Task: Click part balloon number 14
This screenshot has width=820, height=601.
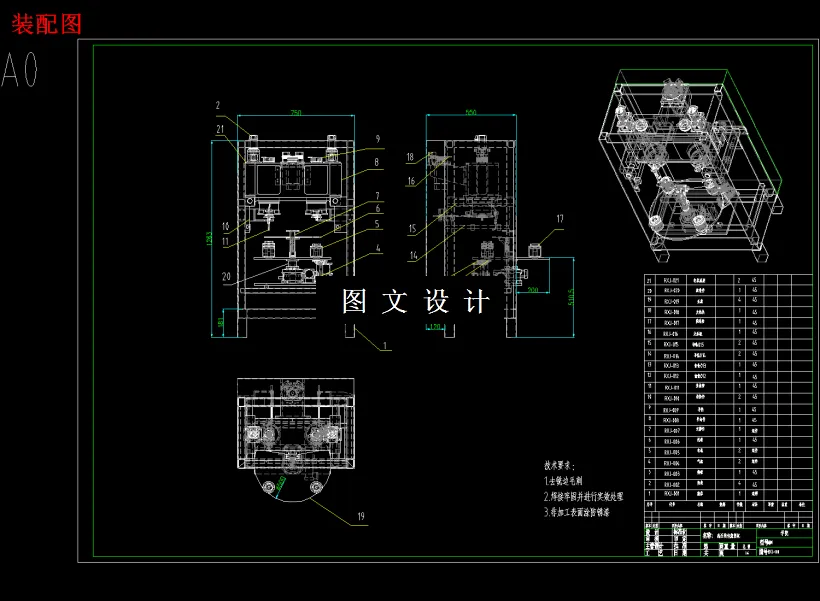Action: click(413, 255)
